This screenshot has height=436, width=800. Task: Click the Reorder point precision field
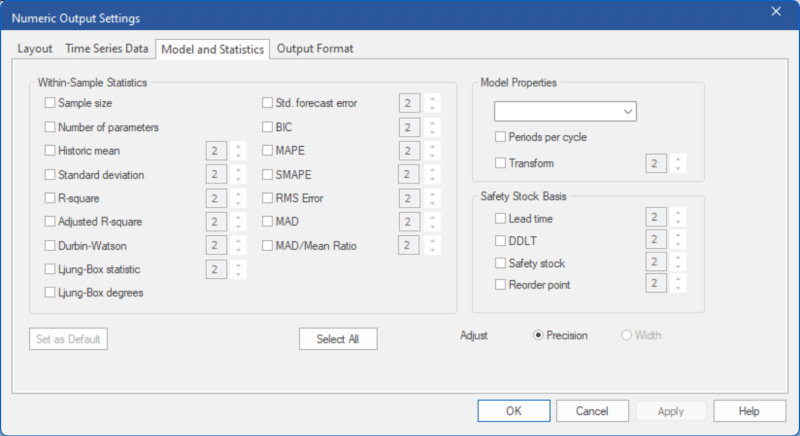tap(656, 284)
